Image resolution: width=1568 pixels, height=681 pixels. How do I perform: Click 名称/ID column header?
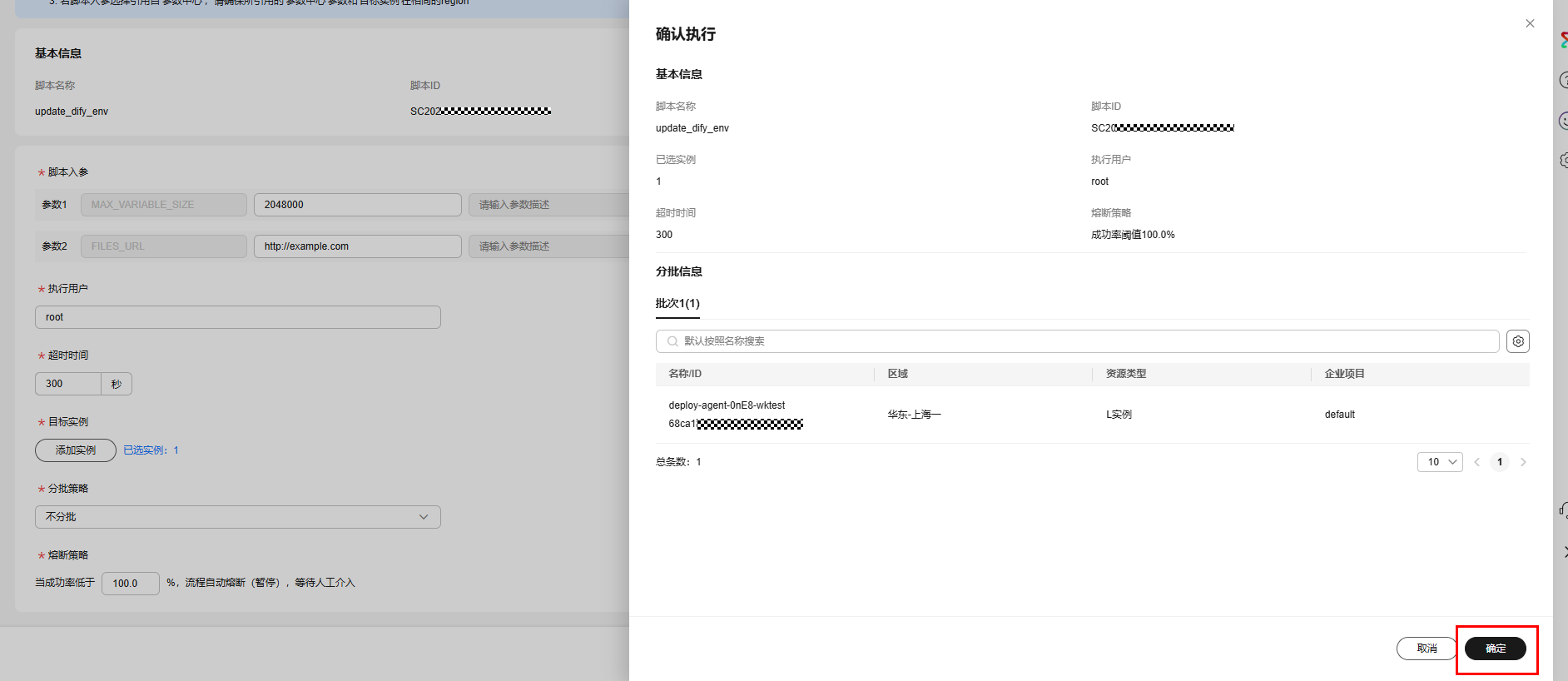pos(685,374)
